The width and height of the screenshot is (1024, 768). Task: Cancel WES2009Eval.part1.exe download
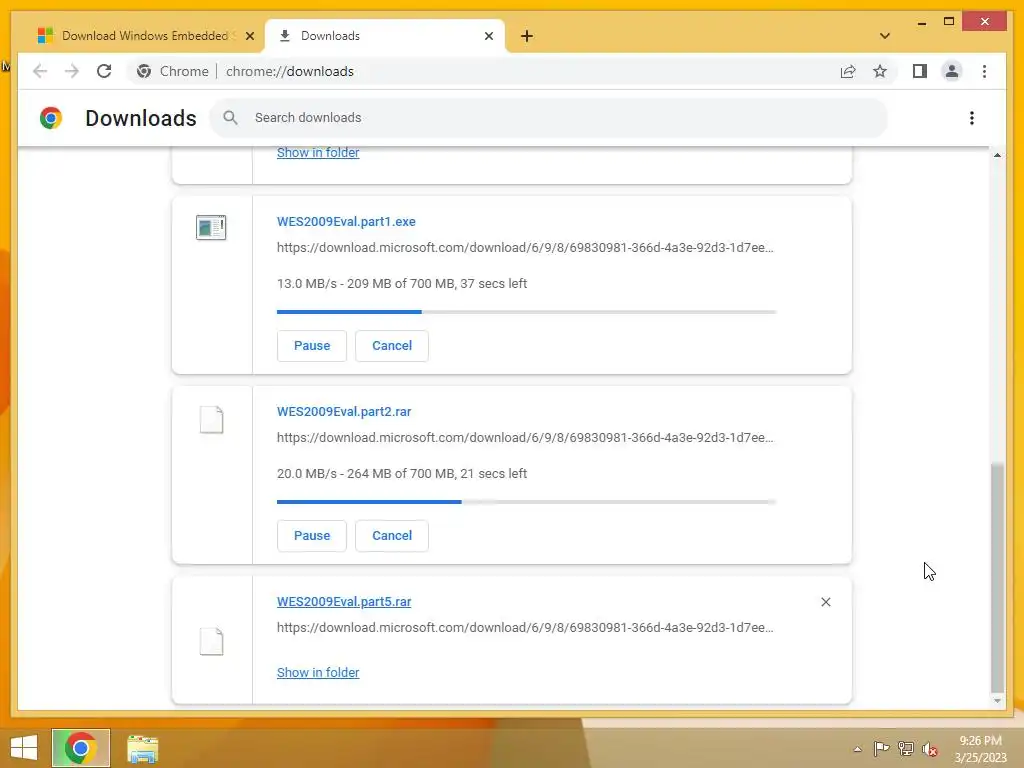pyautogui.click(x=392, y=345)
